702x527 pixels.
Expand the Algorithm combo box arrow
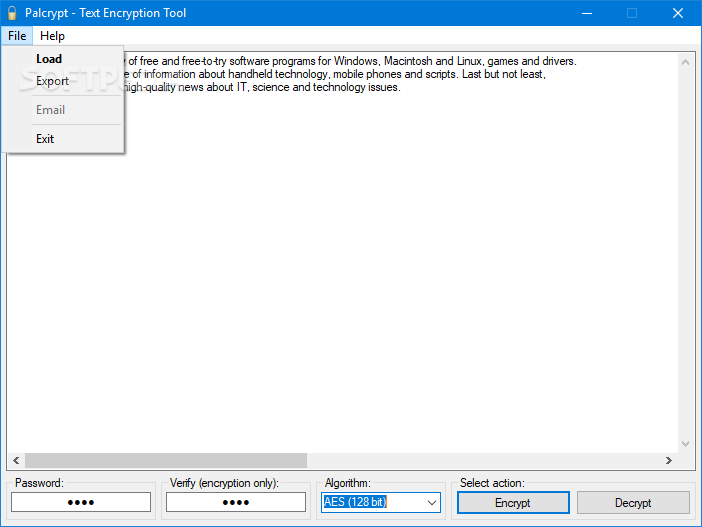pyautogui.click(x=432, y=503)
